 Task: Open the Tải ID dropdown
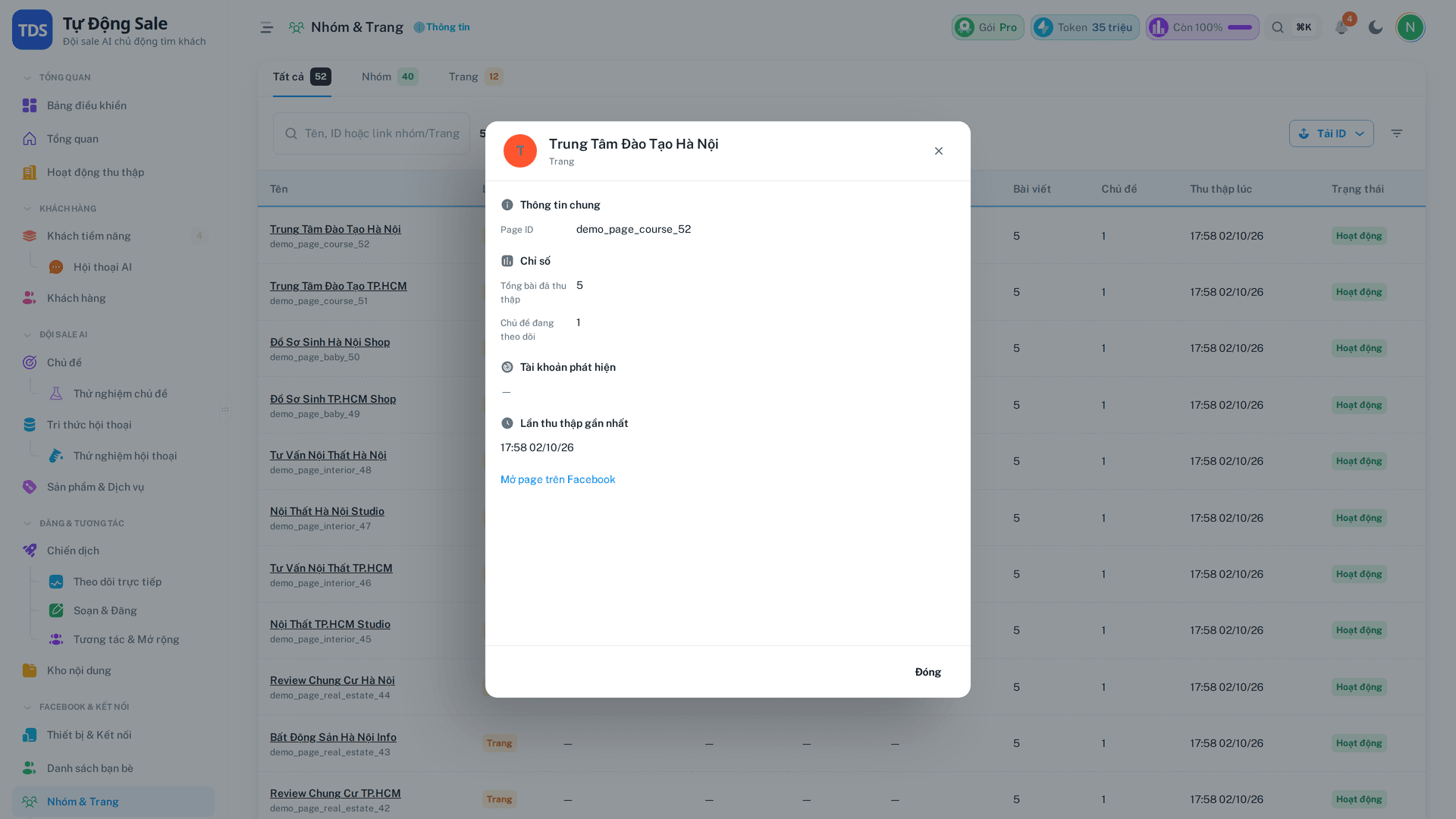1331,133
